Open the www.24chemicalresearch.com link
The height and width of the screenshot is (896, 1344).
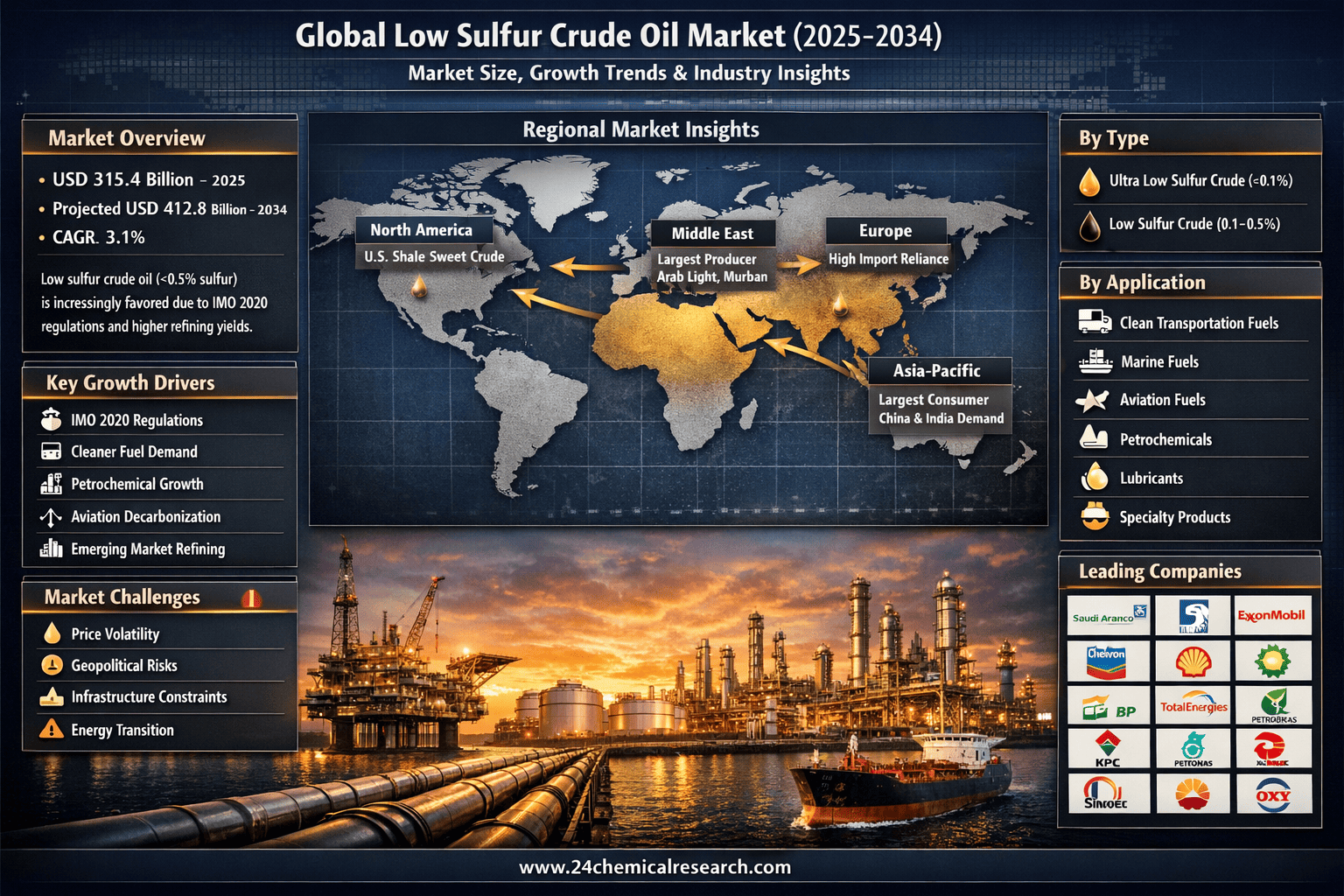(654, 867)
